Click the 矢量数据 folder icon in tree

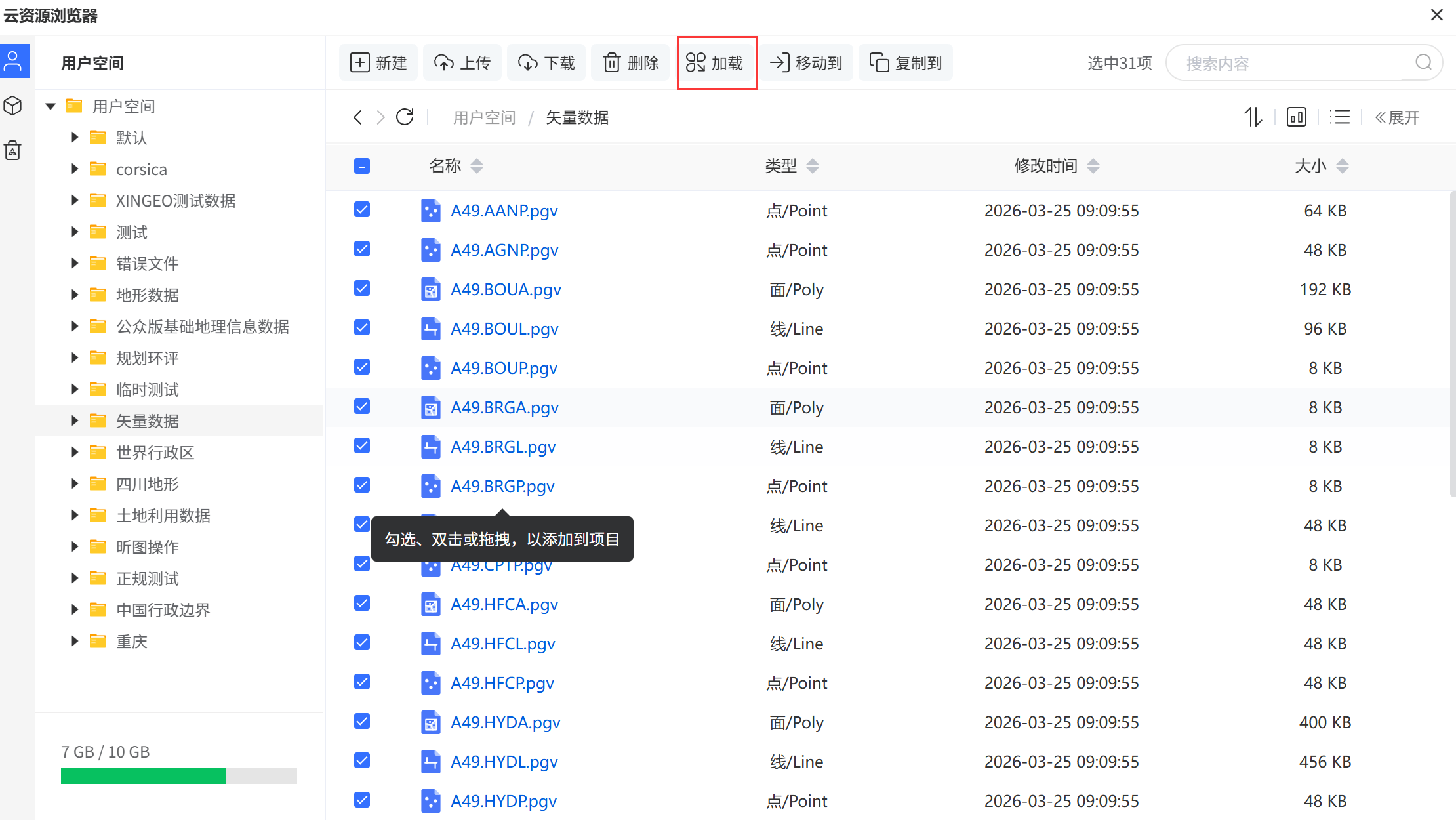click(x=98, y=420)
